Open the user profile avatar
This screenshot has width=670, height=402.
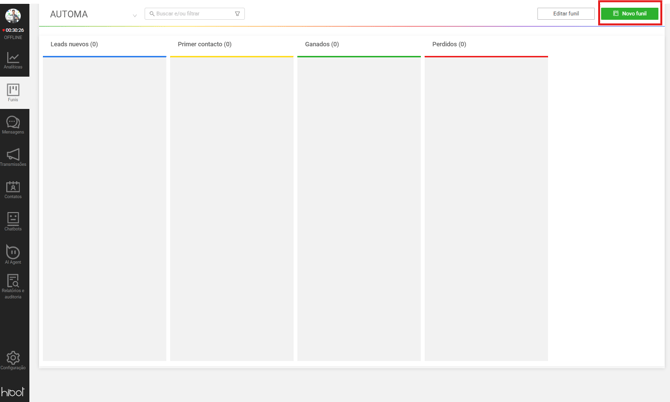[13, 16]
